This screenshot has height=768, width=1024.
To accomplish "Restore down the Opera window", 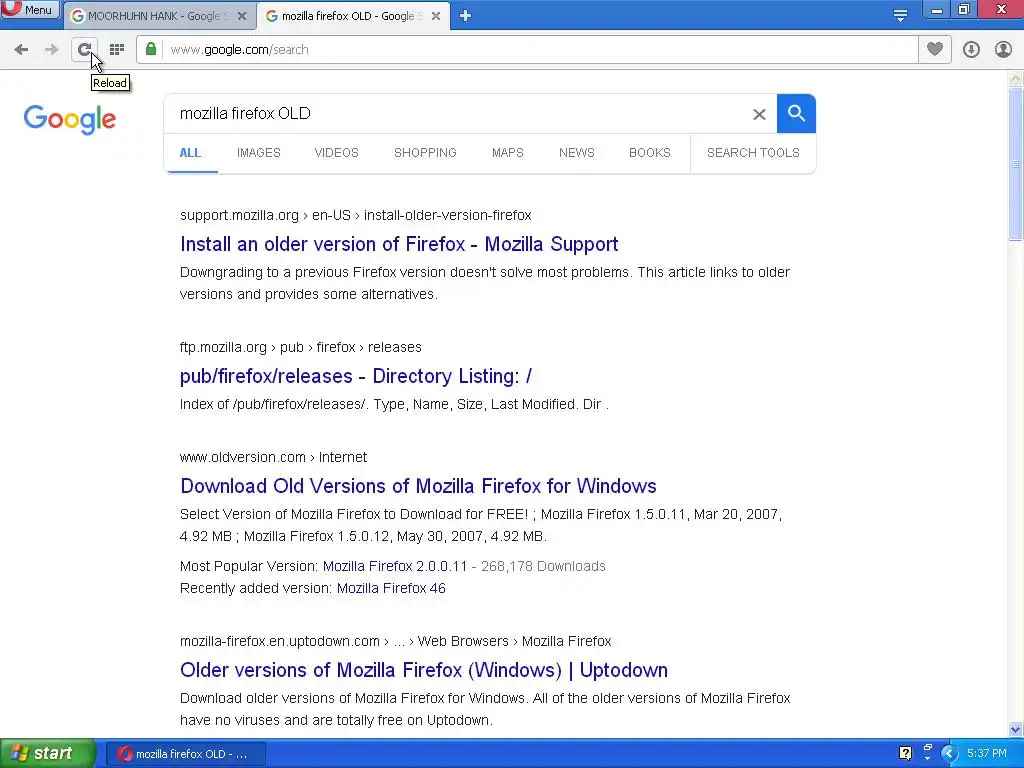I will point(964,10).
